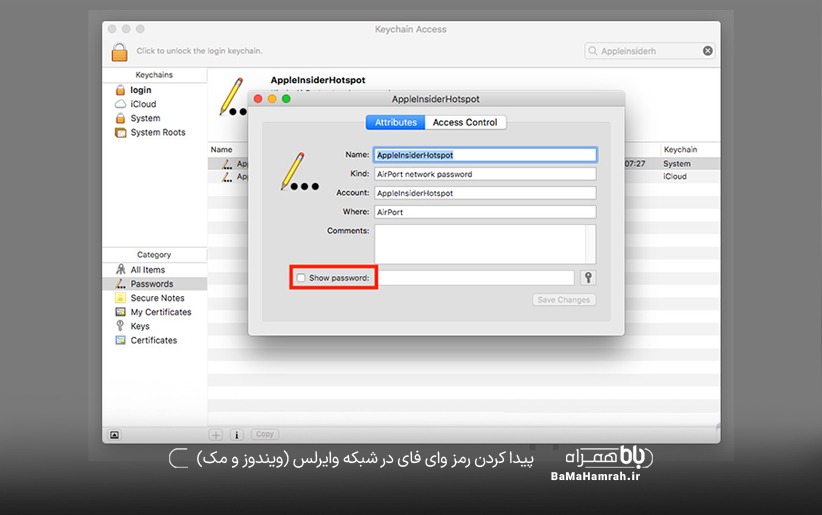Clear the search field with the X icon
The image size is (822, 515).
(x=708, y=51)
